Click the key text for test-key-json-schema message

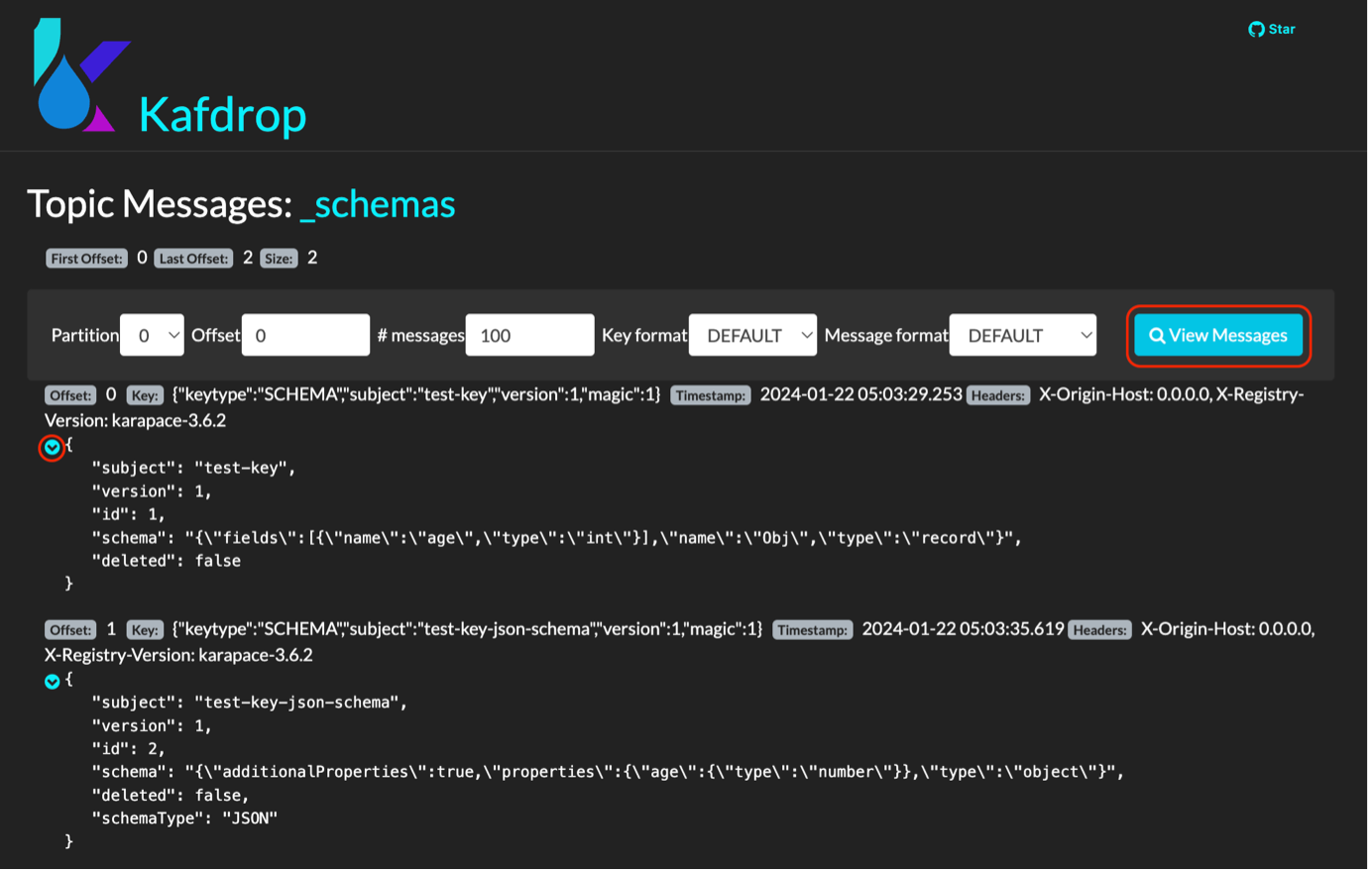pos(467,629)
